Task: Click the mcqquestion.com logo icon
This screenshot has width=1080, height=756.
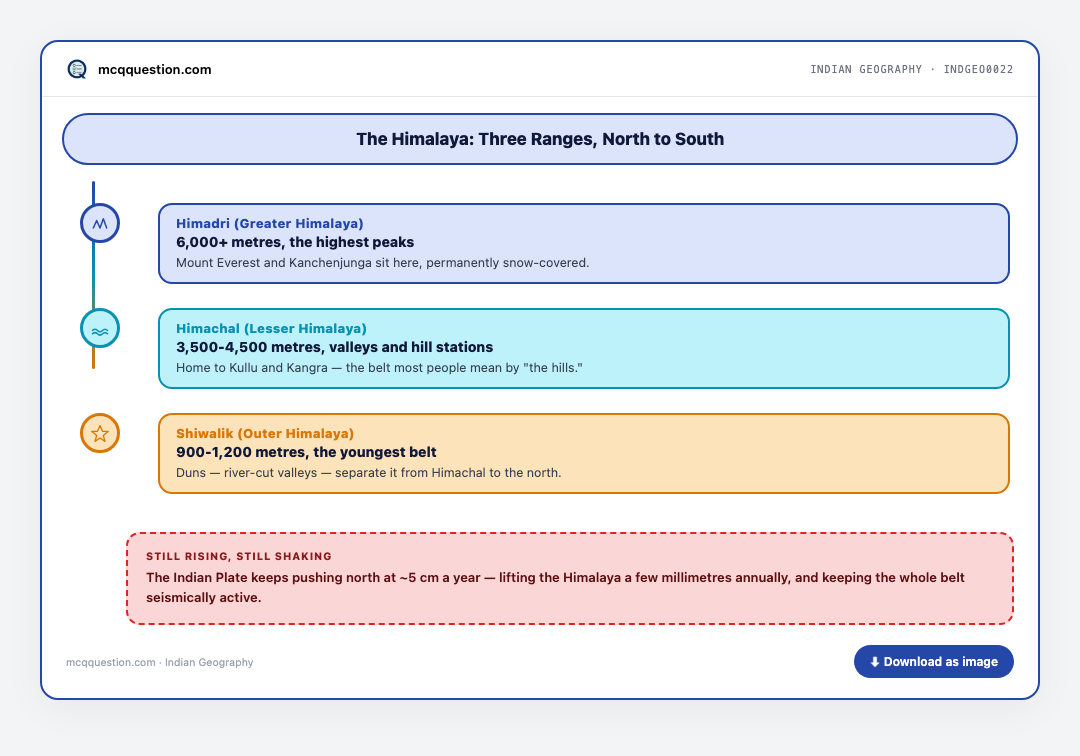Action: tap(77, 69)
